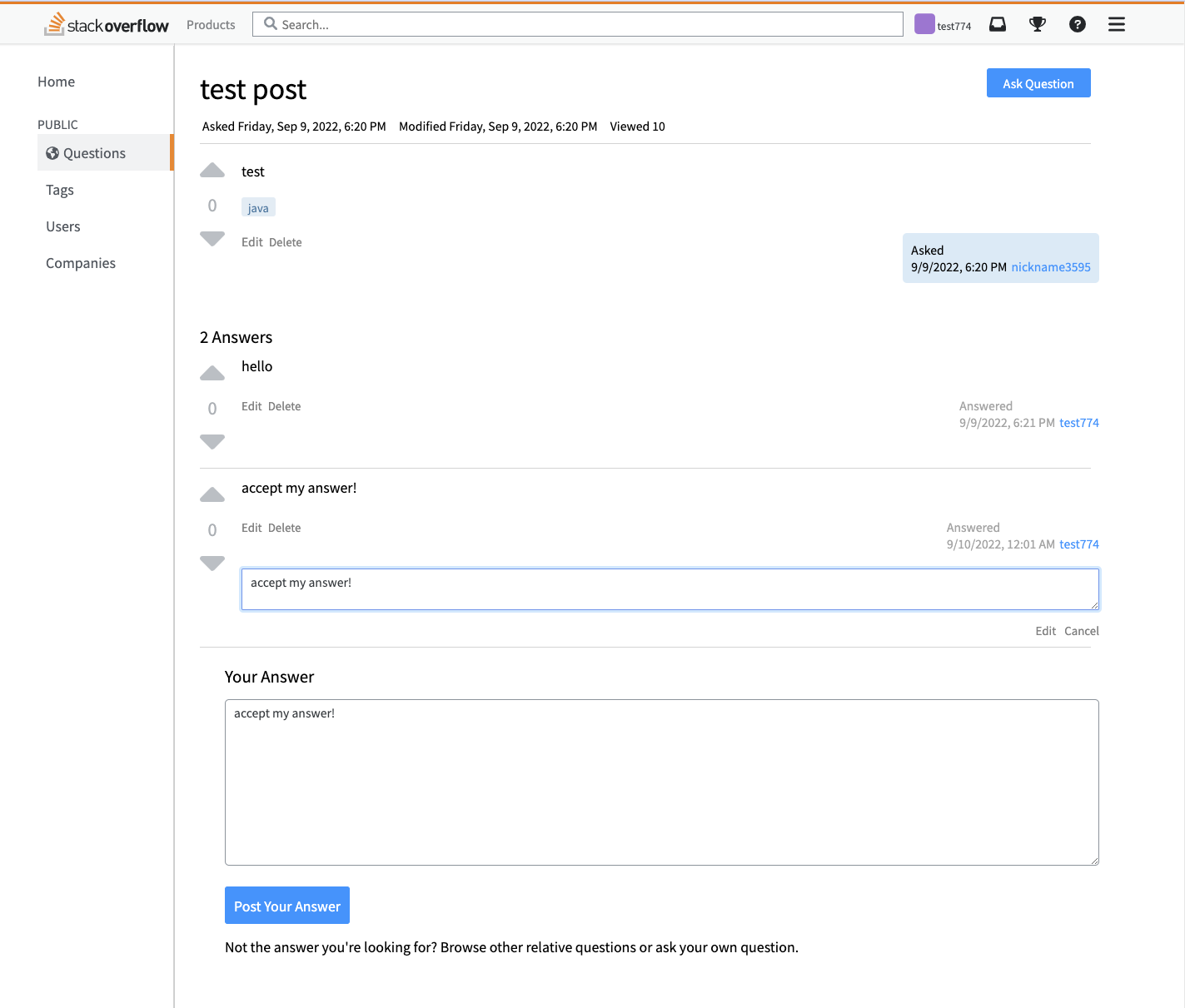The width and height of the screenshot is (1185, 1008).
Task: Click the inline answer edit textarea
Action: [x=670, y=589]
